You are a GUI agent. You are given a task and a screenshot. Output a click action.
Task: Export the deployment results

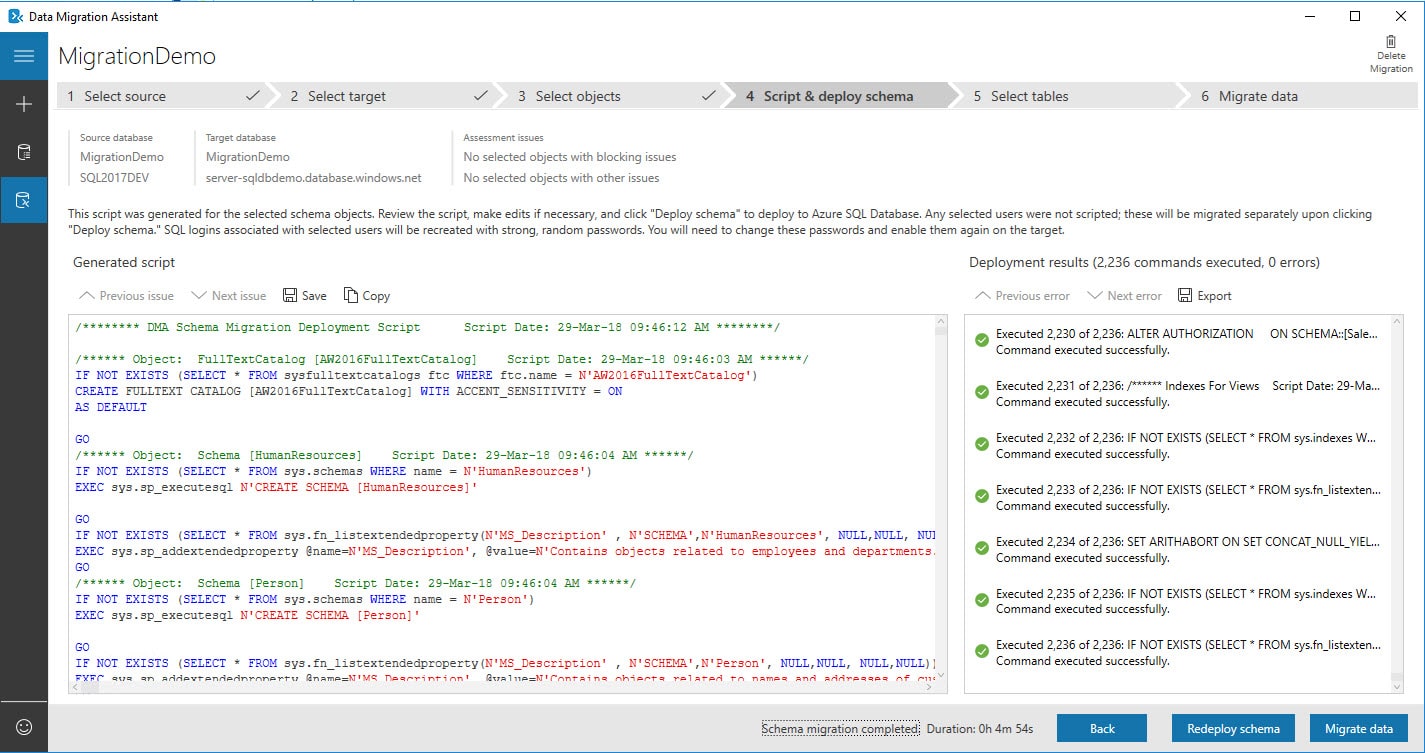pos(1205,296)
